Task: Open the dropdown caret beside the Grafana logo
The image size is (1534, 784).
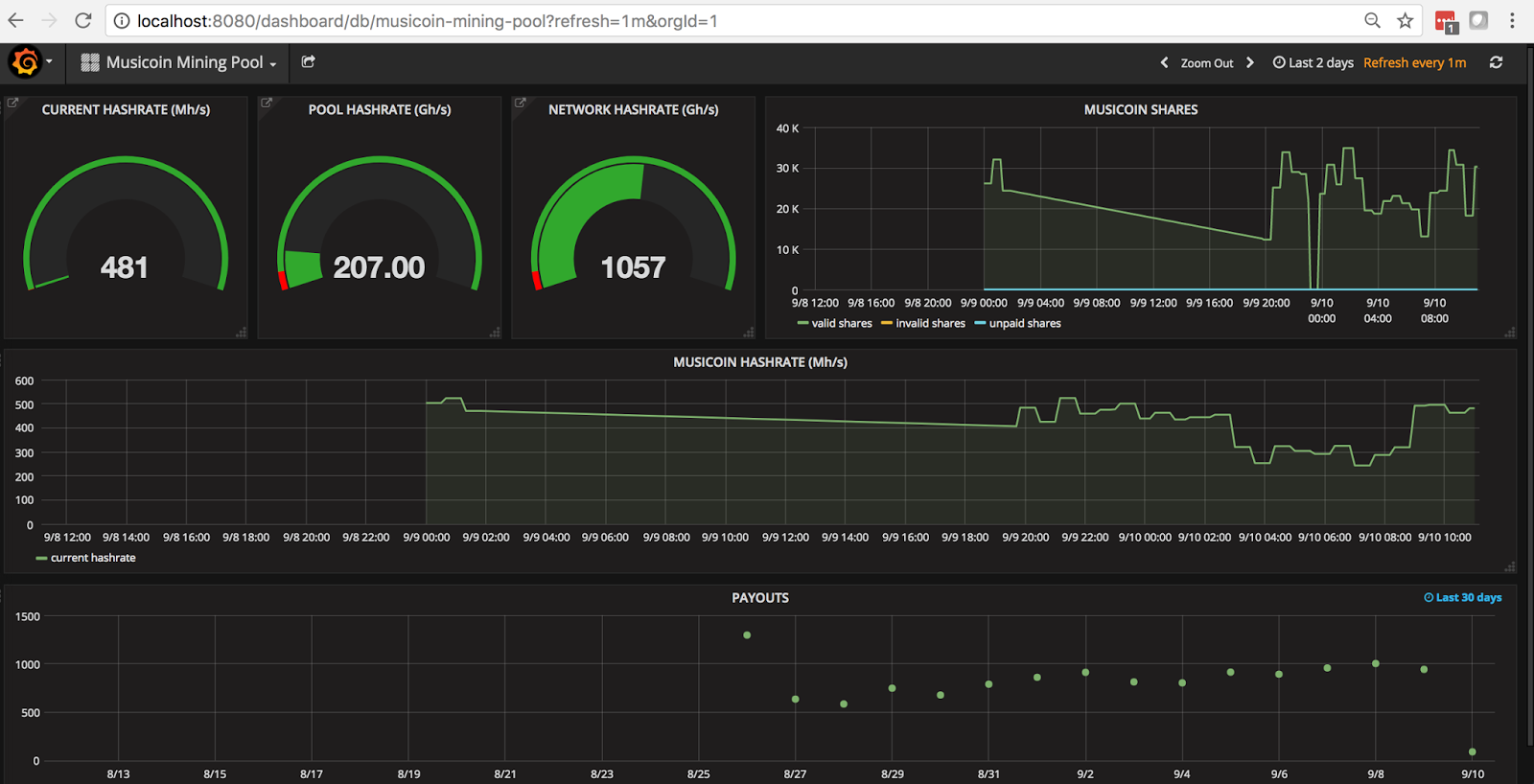Action: pos(49,62)
